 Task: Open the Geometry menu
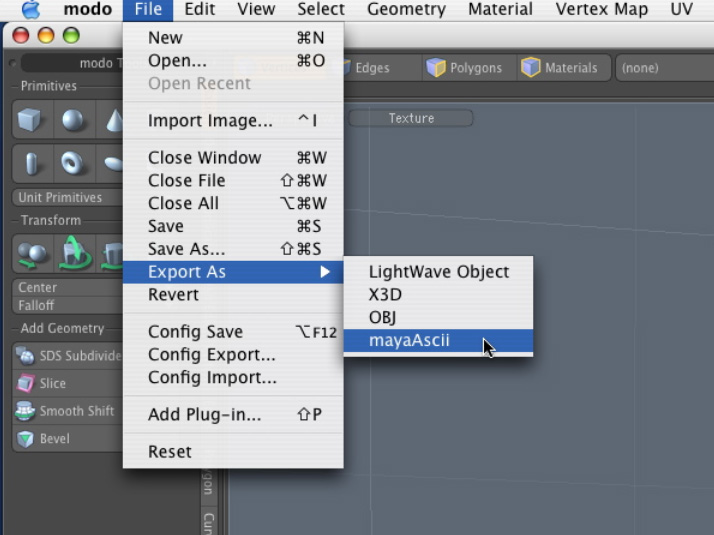(x=406, y=9)
